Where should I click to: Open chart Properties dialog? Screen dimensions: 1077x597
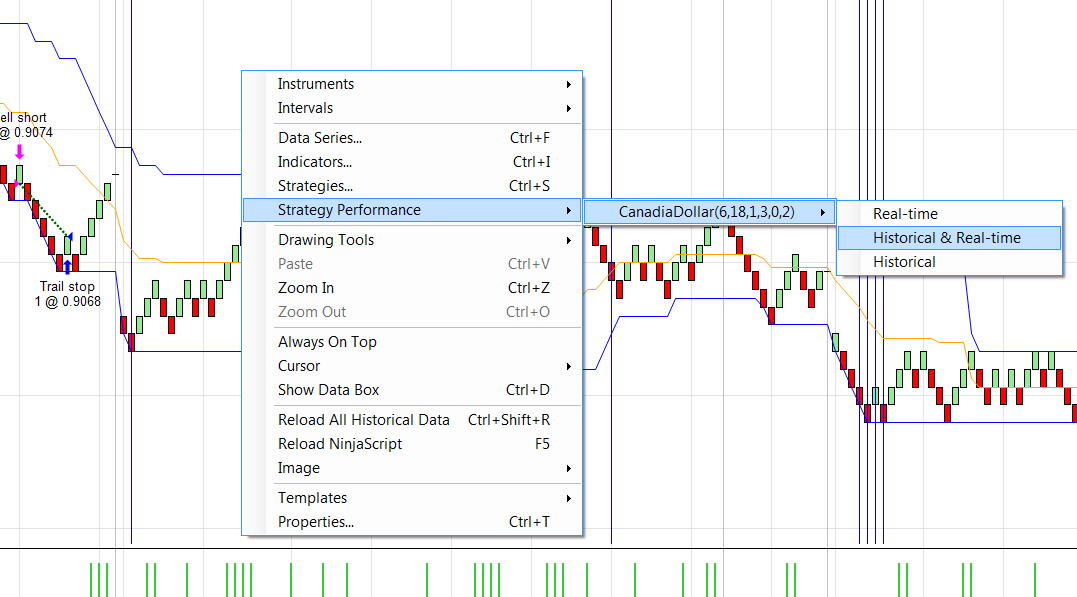pos(315,522)
